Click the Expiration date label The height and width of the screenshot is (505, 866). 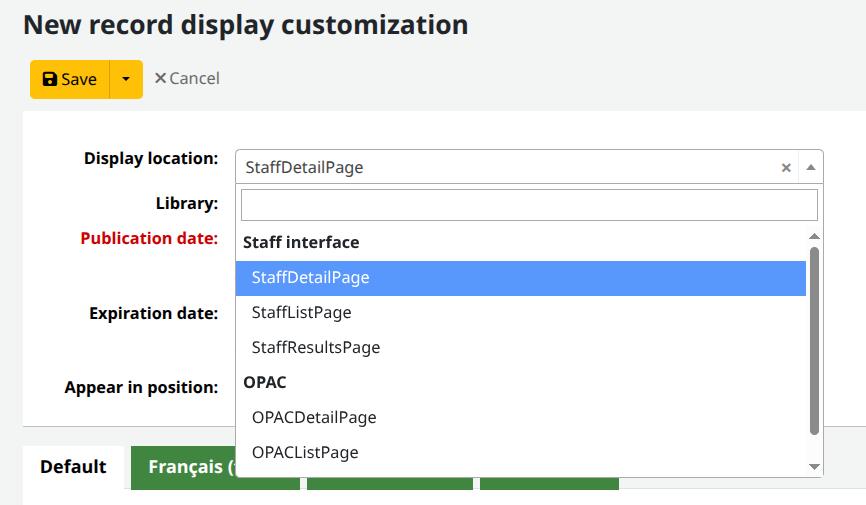pyautogui.click(x=153, y=313)
